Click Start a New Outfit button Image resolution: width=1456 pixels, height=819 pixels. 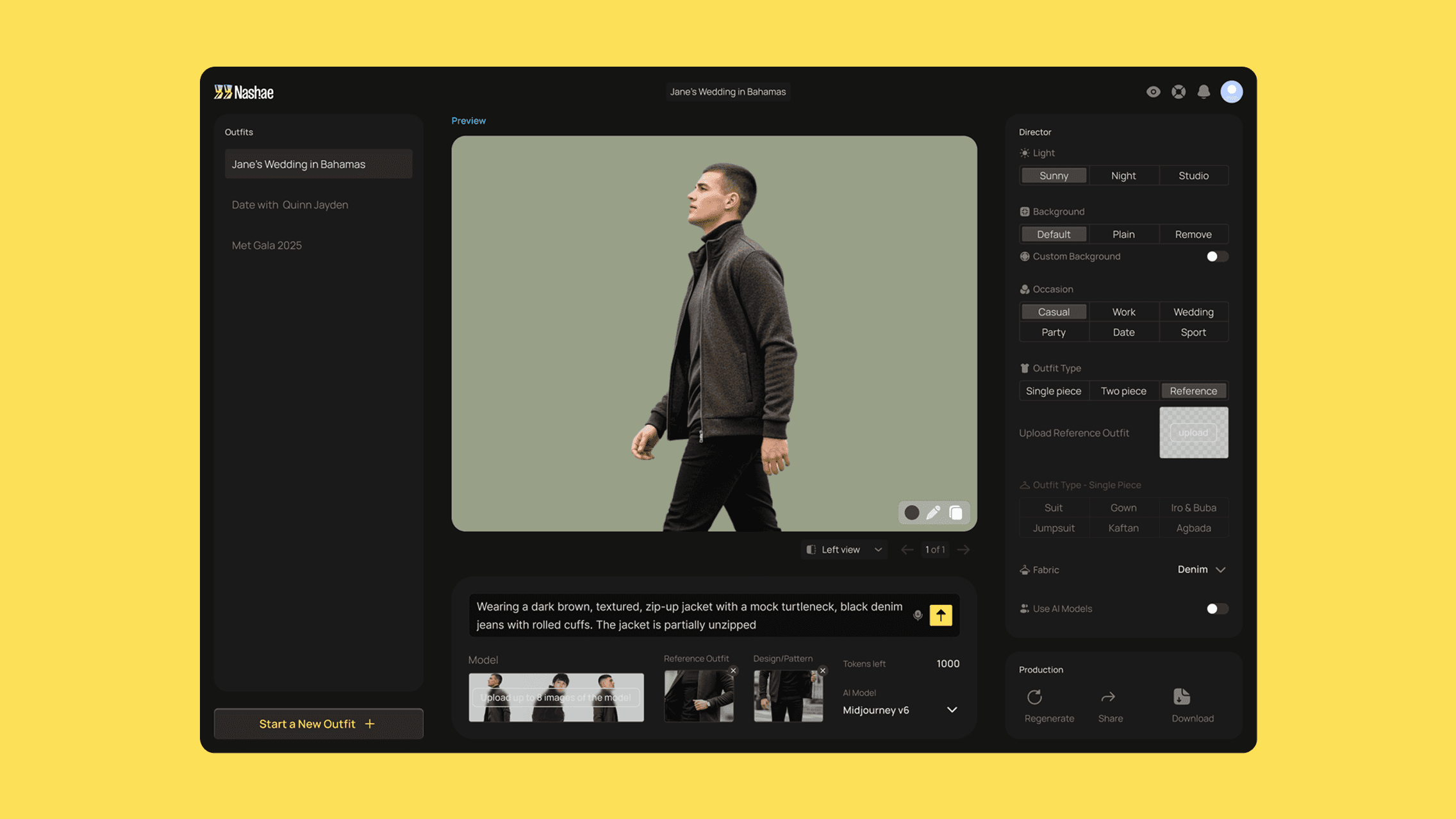pos(318,724)
